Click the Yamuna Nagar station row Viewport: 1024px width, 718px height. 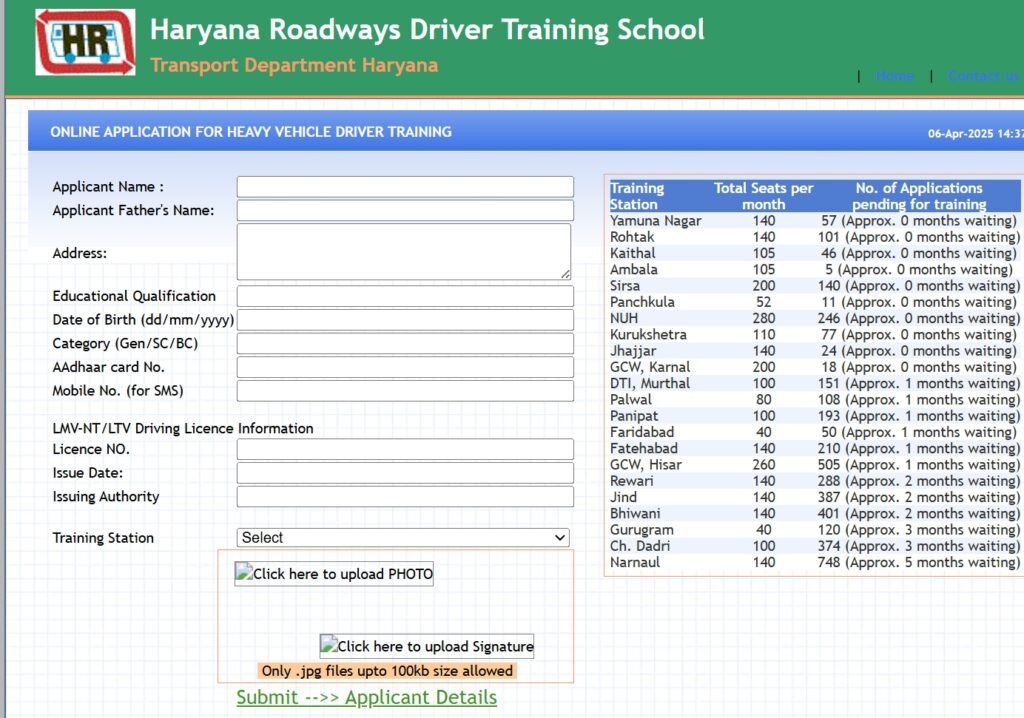click(x=814, y=221)
